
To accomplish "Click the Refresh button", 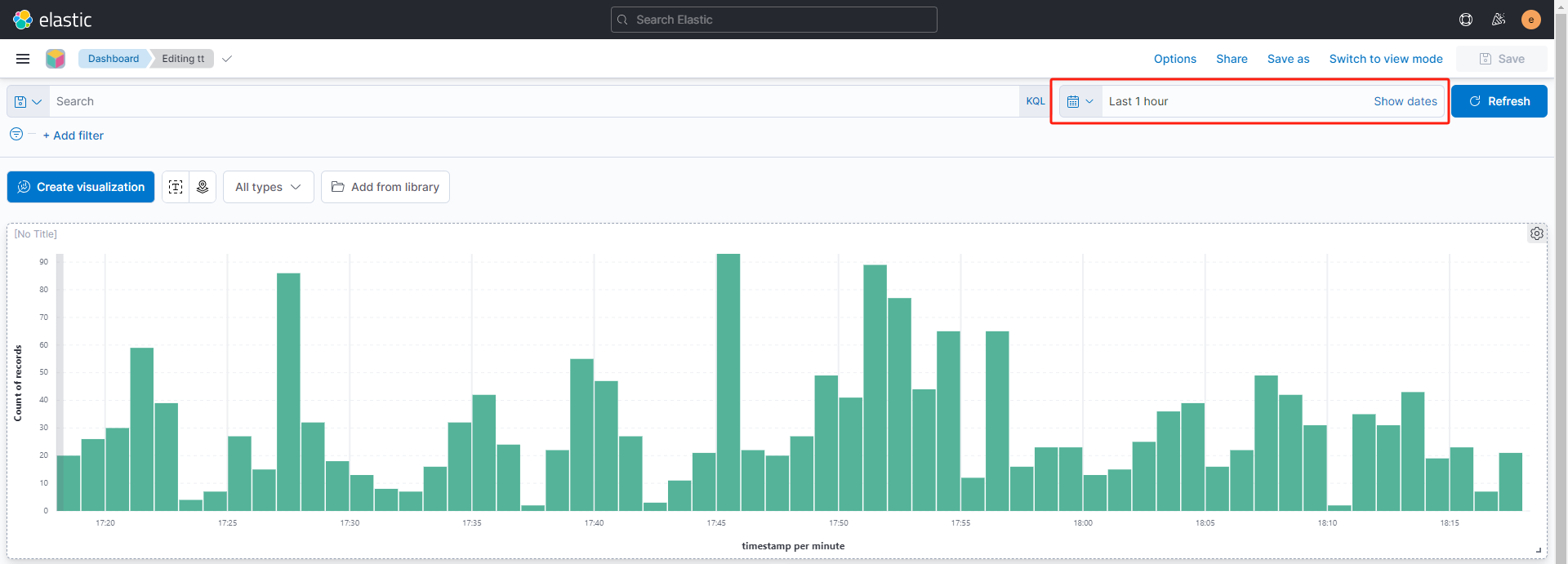I will click(1499, 101).
